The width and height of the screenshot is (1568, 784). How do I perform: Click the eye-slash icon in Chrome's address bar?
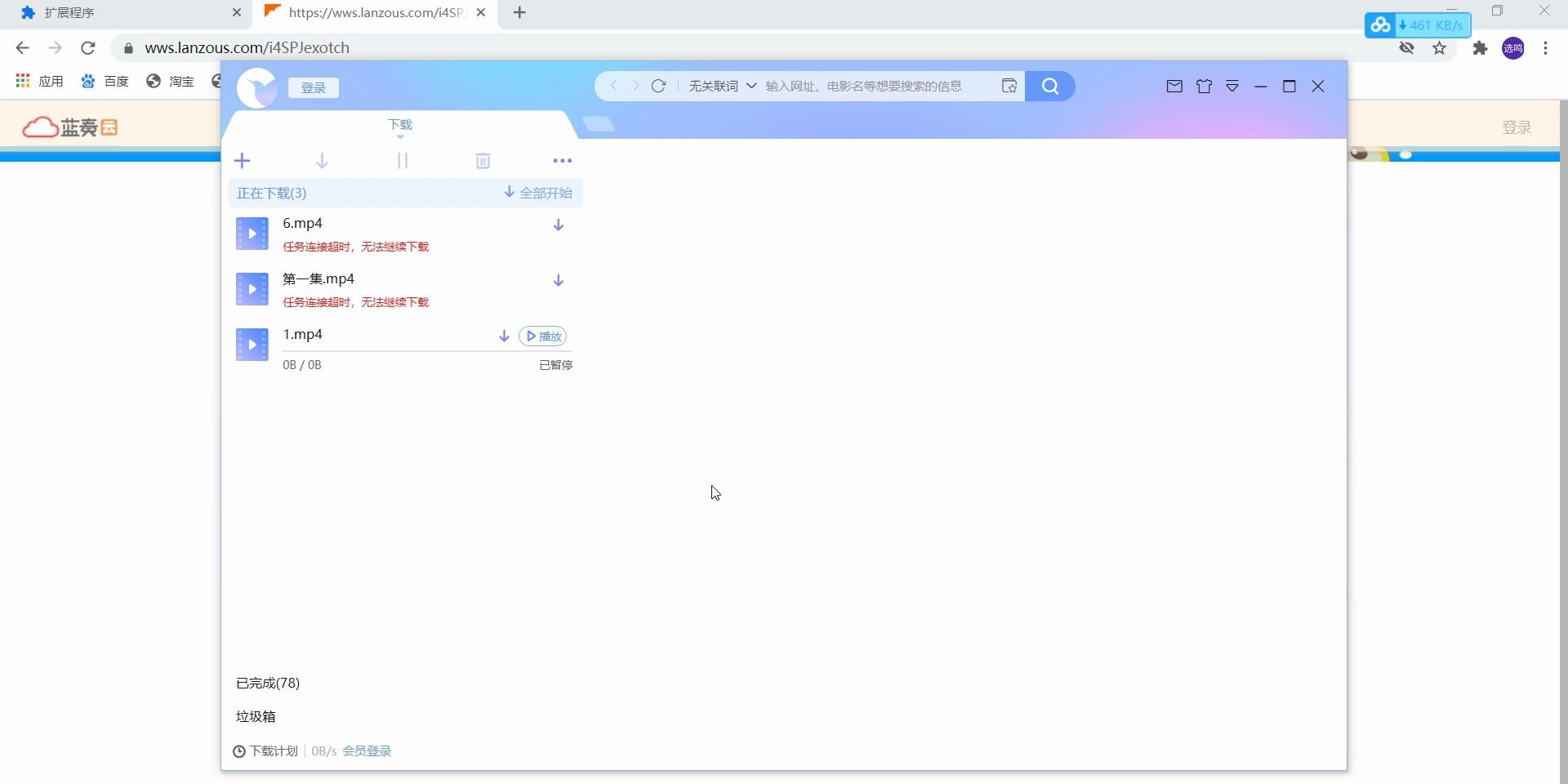point(1406,48)
